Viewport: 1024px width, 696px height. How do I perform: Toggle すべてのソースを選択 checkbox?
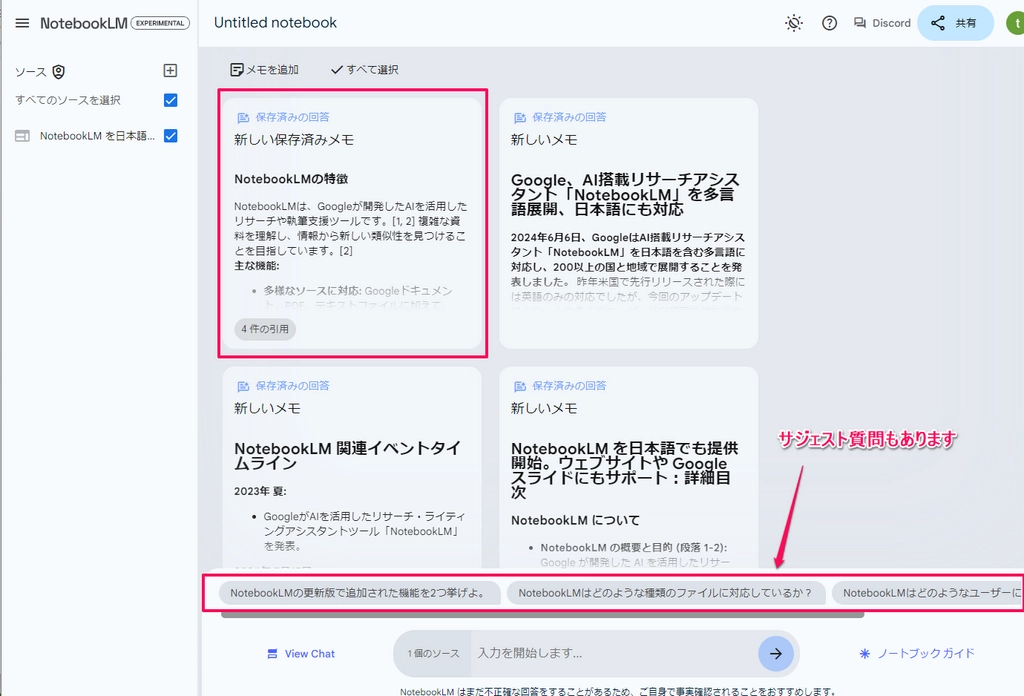(170, 100)
